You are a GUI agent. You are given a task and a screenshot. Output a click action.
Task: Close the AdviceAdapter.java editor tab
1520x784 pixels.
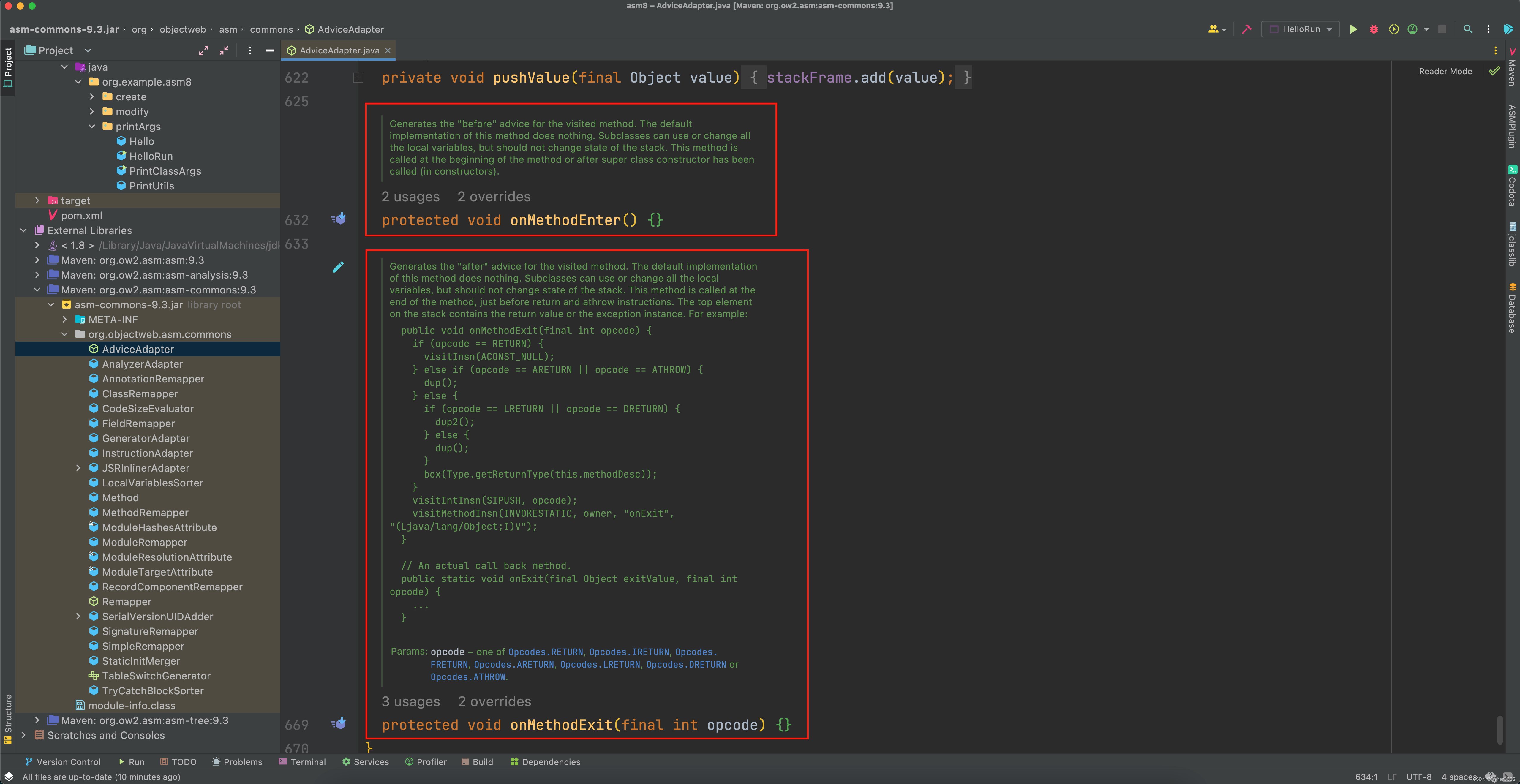pos(388,51)
